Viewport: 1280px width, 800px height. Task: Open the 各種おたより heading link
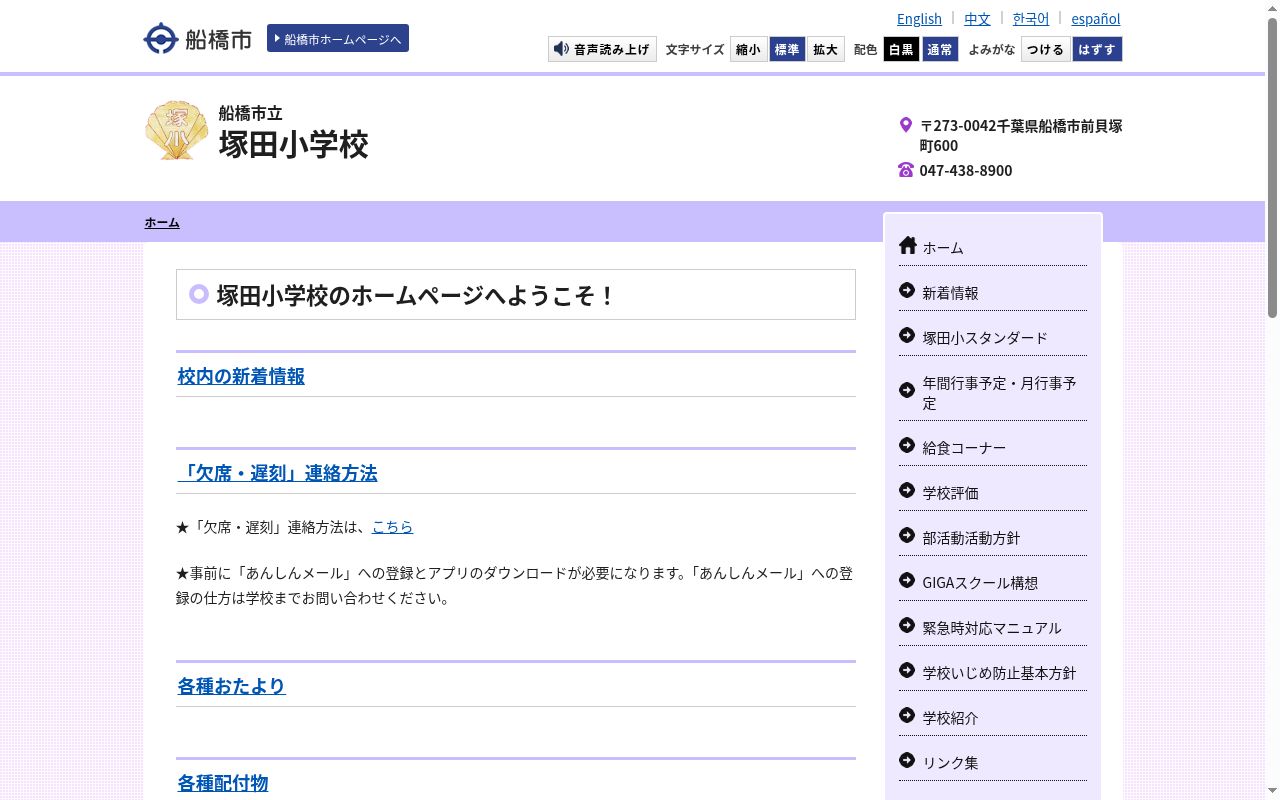232,686
